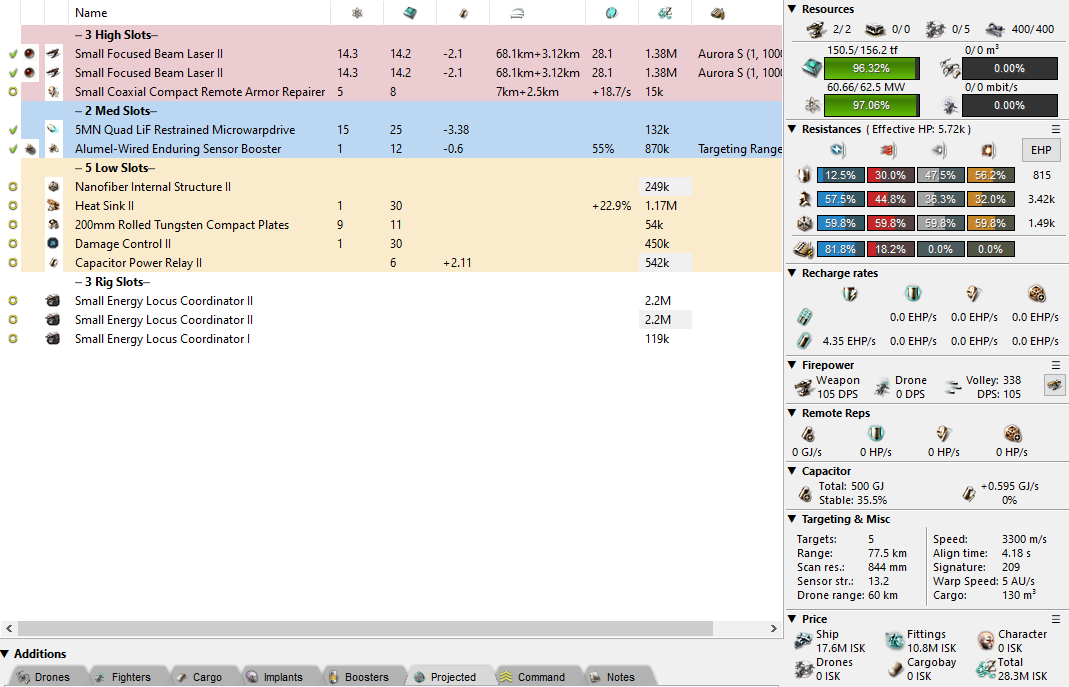Screen dimensions: 1069x687
Task: Toggle the 5MN Microwarpdrive active state
Action: point(12,130)
